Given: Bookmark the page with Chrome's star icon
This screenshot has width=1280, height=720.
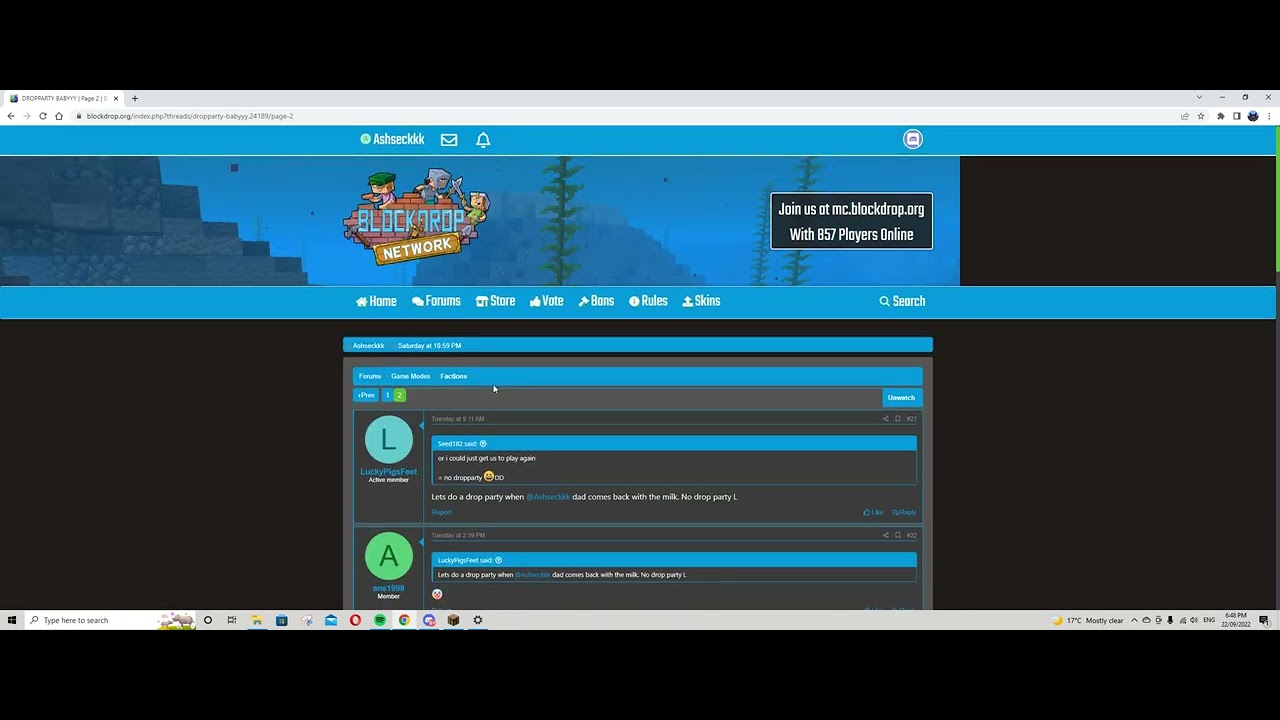Looking at the screenshot, I should point(1201,116).
